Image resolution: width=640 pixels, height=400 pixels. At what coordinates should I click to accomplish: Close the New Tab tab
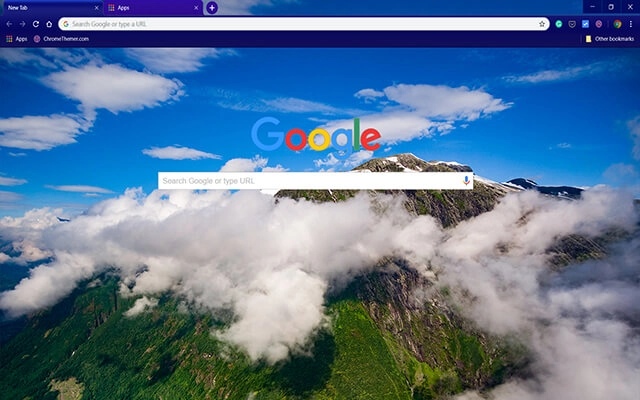pos(96,8)
